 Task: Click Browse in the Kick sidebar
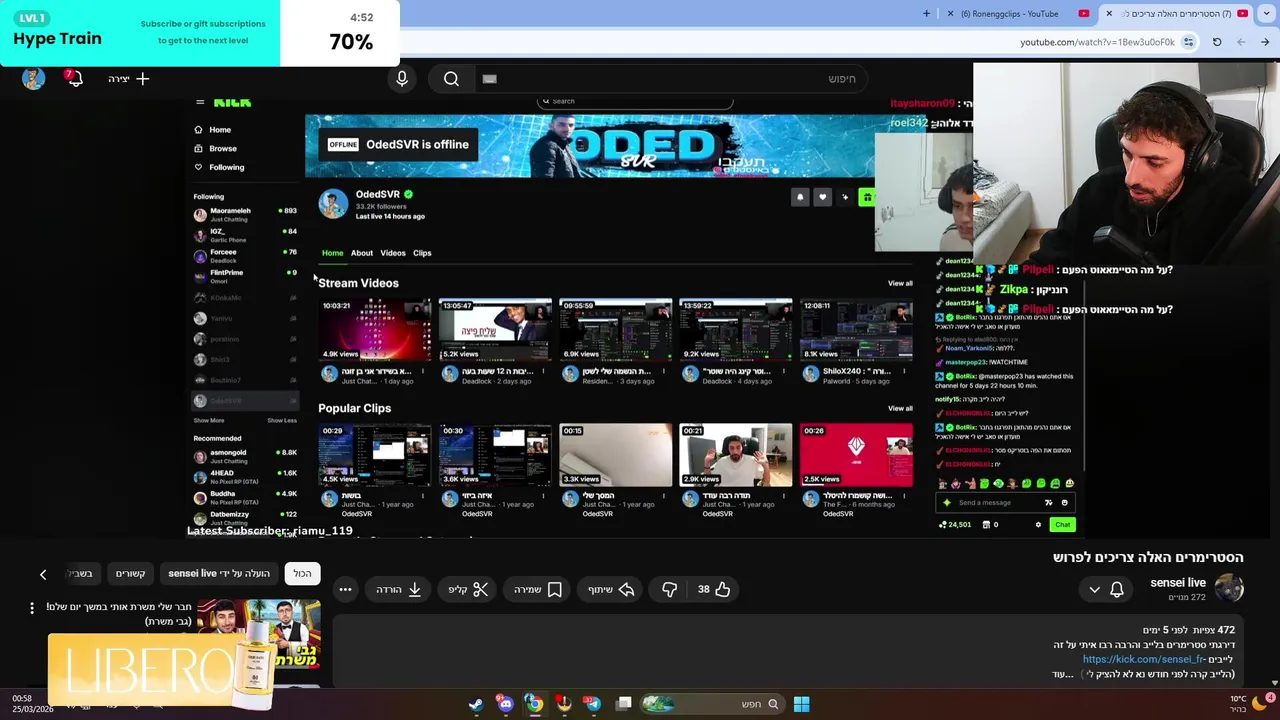215,148
